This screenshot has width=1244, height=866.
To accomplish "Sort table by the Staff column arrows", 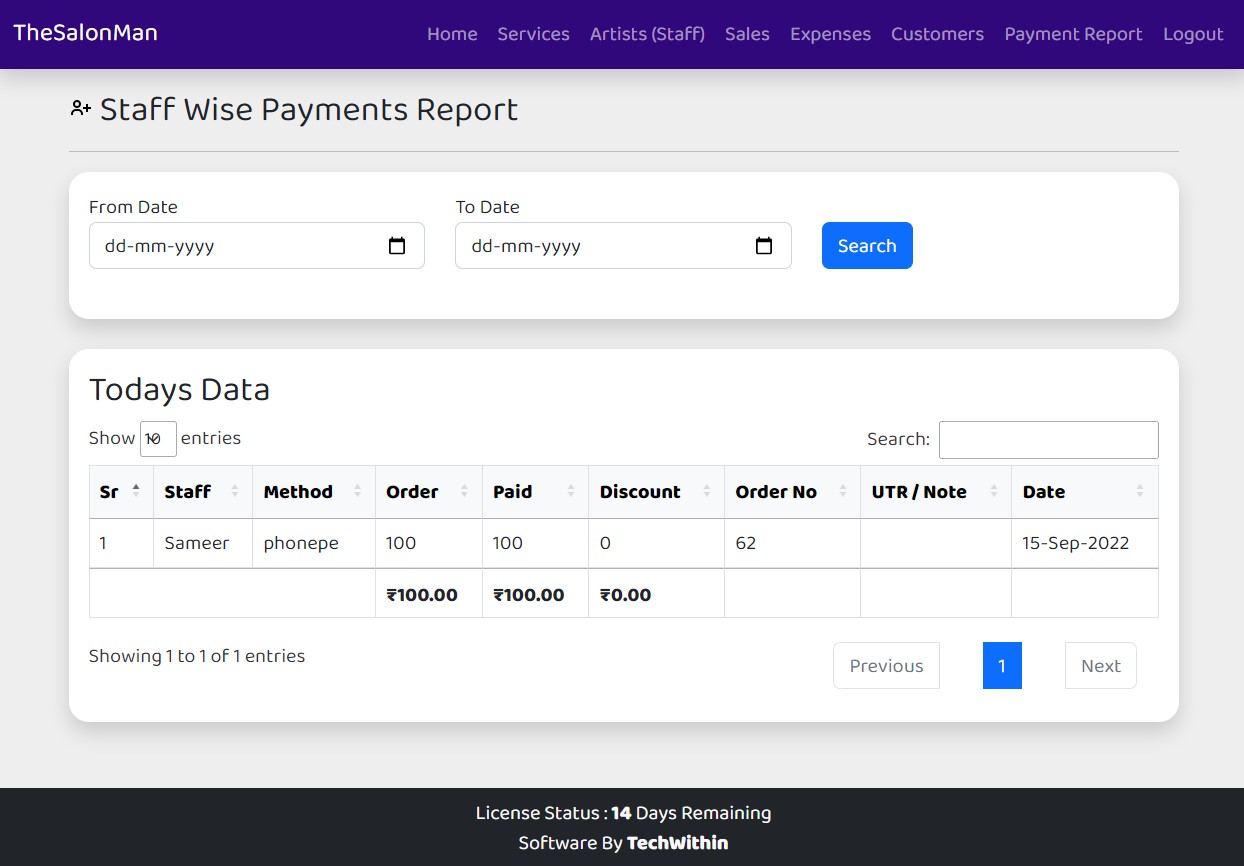I will click(x=235, y=491).
